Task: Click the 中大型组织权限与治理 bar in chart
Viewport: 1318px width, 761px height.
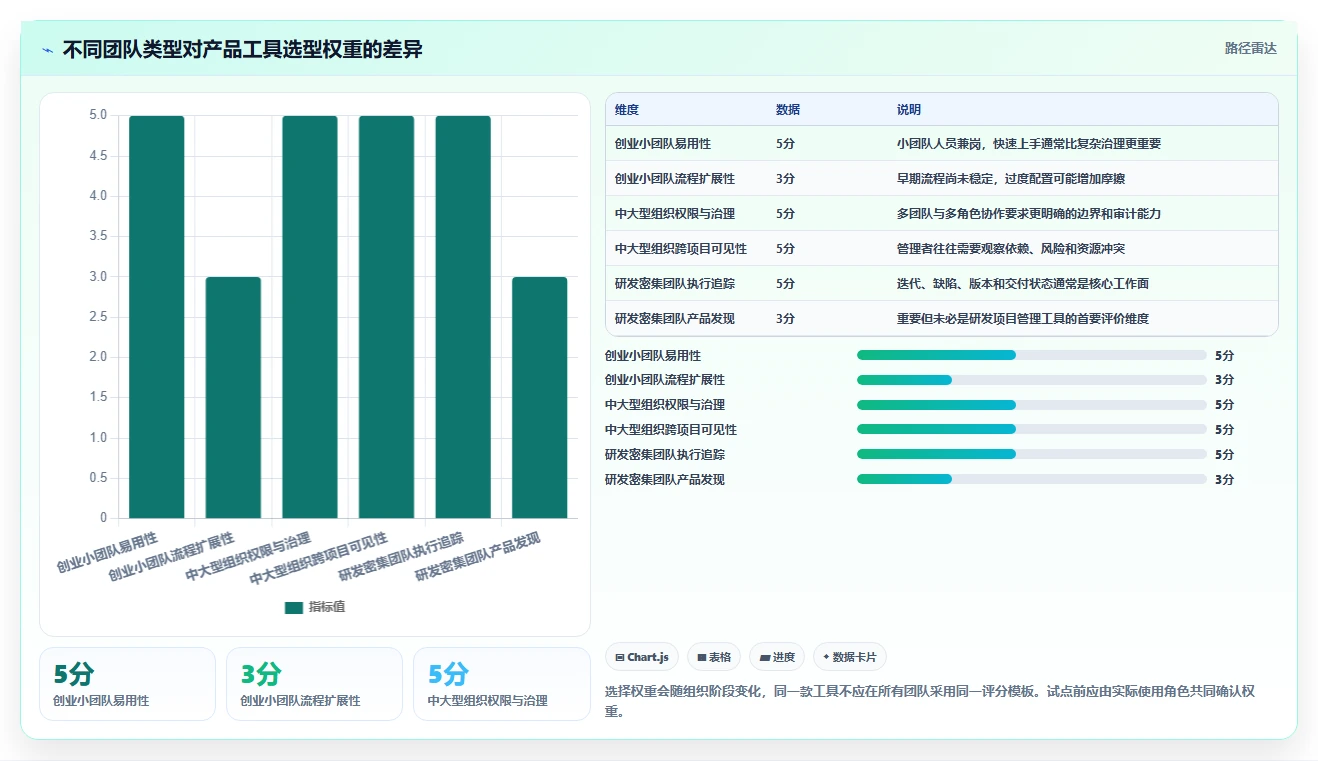Action: (x=310, y=317)
